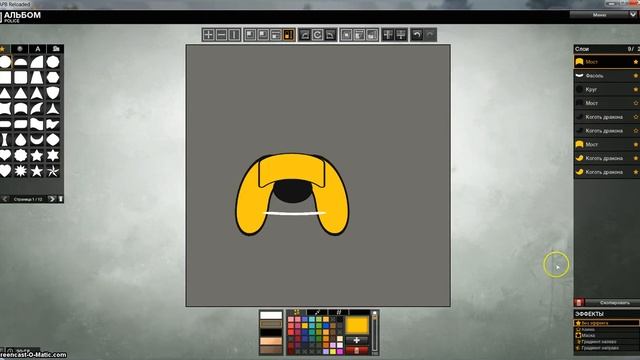Toggle star on last Коготь дракона layer
This screenshot has width=640, height=360.
pyautogui.click(x=636, y=172)
